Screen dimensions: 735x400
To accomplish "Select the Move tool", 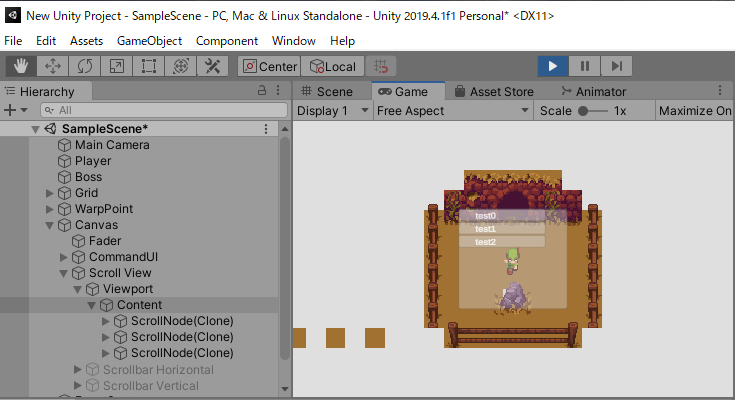I will point(52,66).
